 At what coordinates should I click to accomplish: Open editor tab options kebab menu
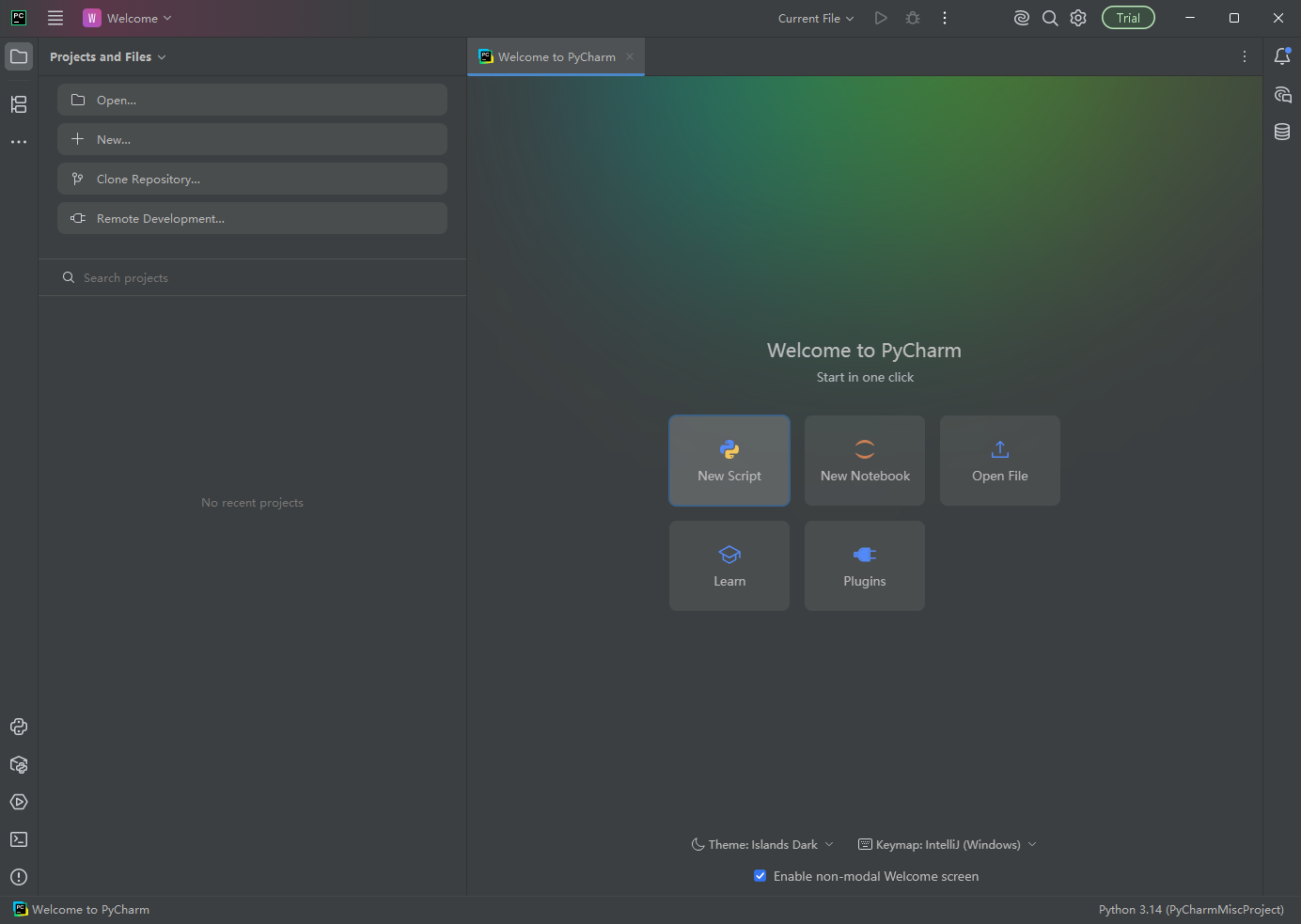(1245, 56)
